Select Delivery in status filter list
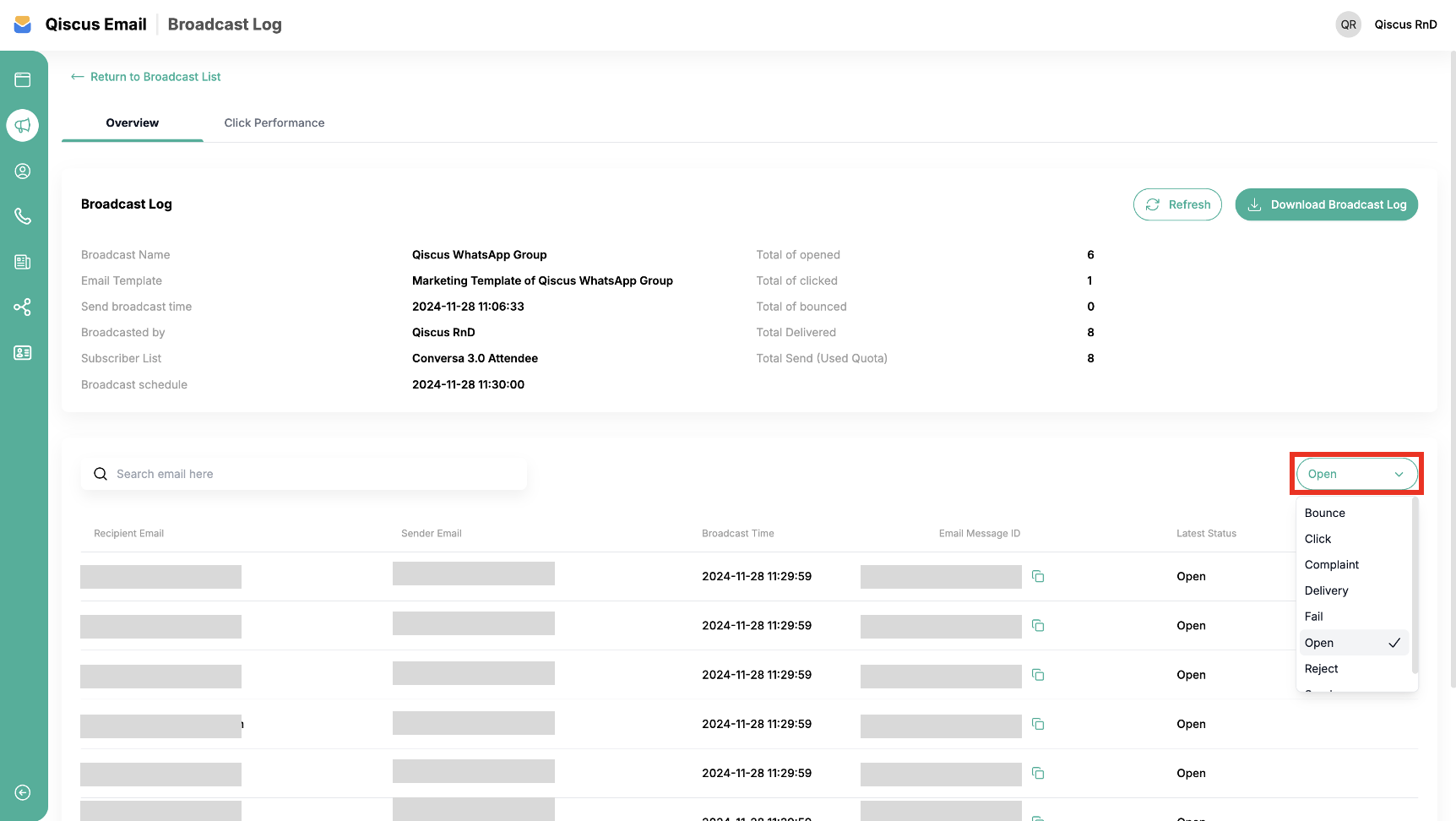The image size is (1456, 821). point(1354,590)
